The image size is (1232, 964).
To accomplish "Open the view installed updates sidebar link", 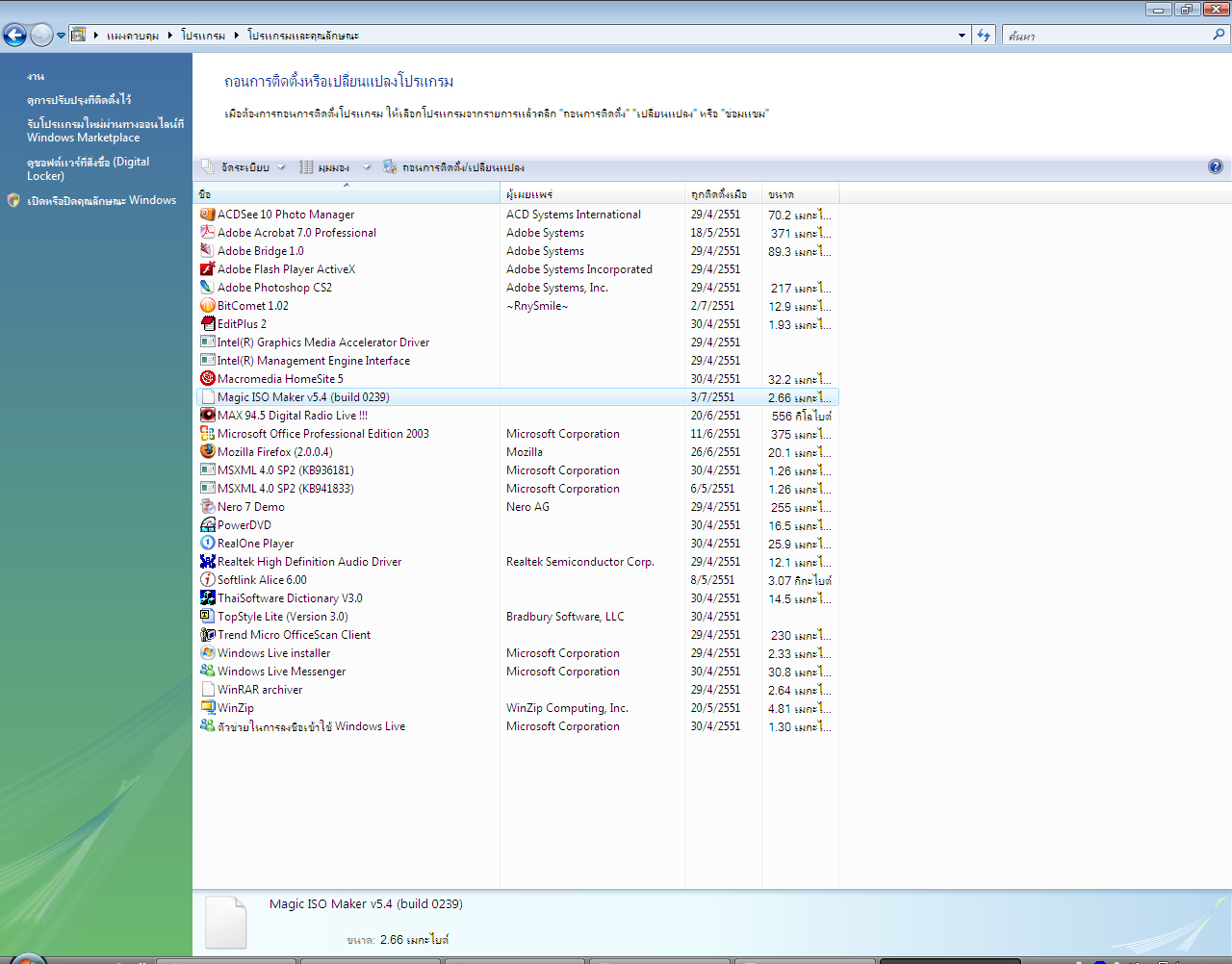I will [79, 100].
